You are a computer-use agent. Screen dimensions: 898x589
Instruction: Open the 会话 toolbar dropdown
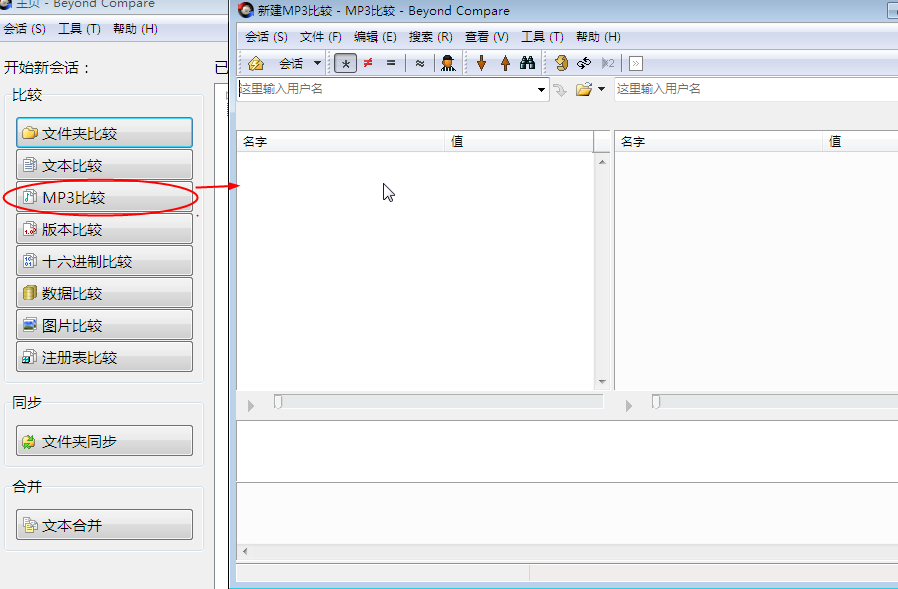pos(317,63)
